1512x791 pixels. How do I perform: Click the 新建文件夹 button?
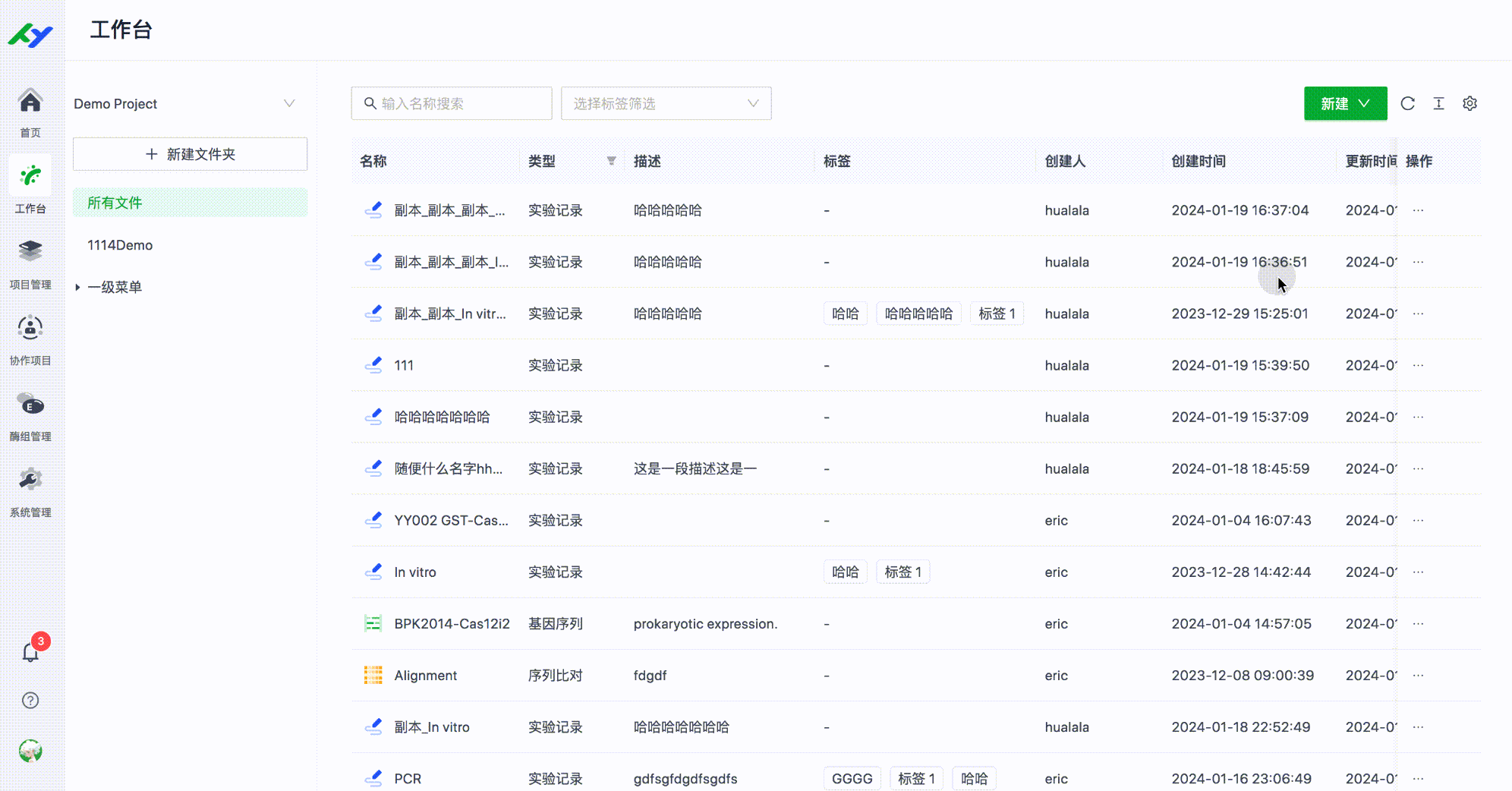pos(190,154)
